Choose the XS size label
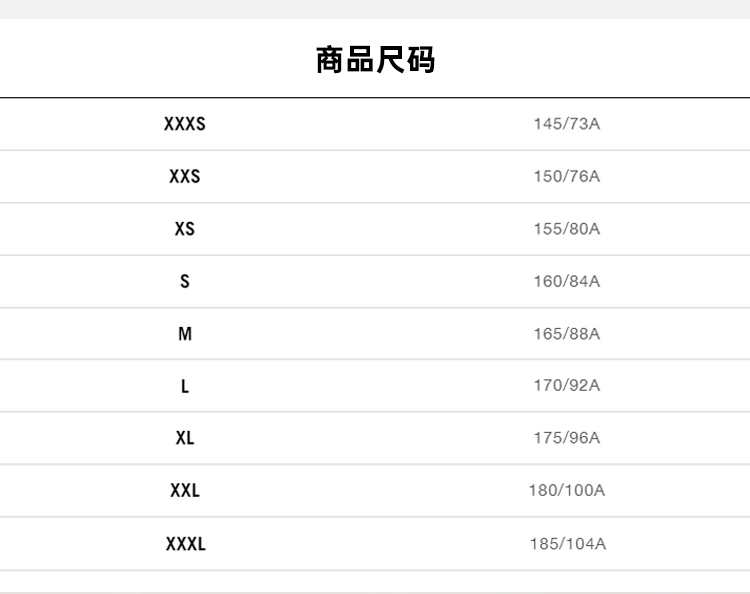The width and height of the screenshot is (750, 594). click(x=185, y=229)
